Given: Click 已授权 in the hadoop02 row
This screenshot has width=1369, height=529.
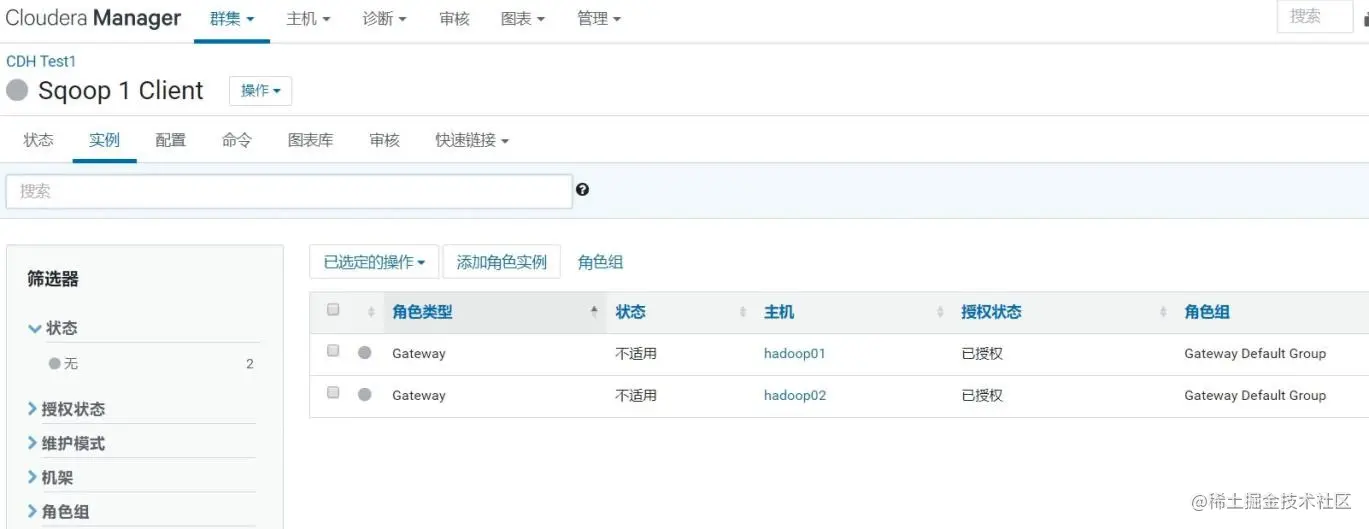Looking at the screenshot, I should point(982,395).
